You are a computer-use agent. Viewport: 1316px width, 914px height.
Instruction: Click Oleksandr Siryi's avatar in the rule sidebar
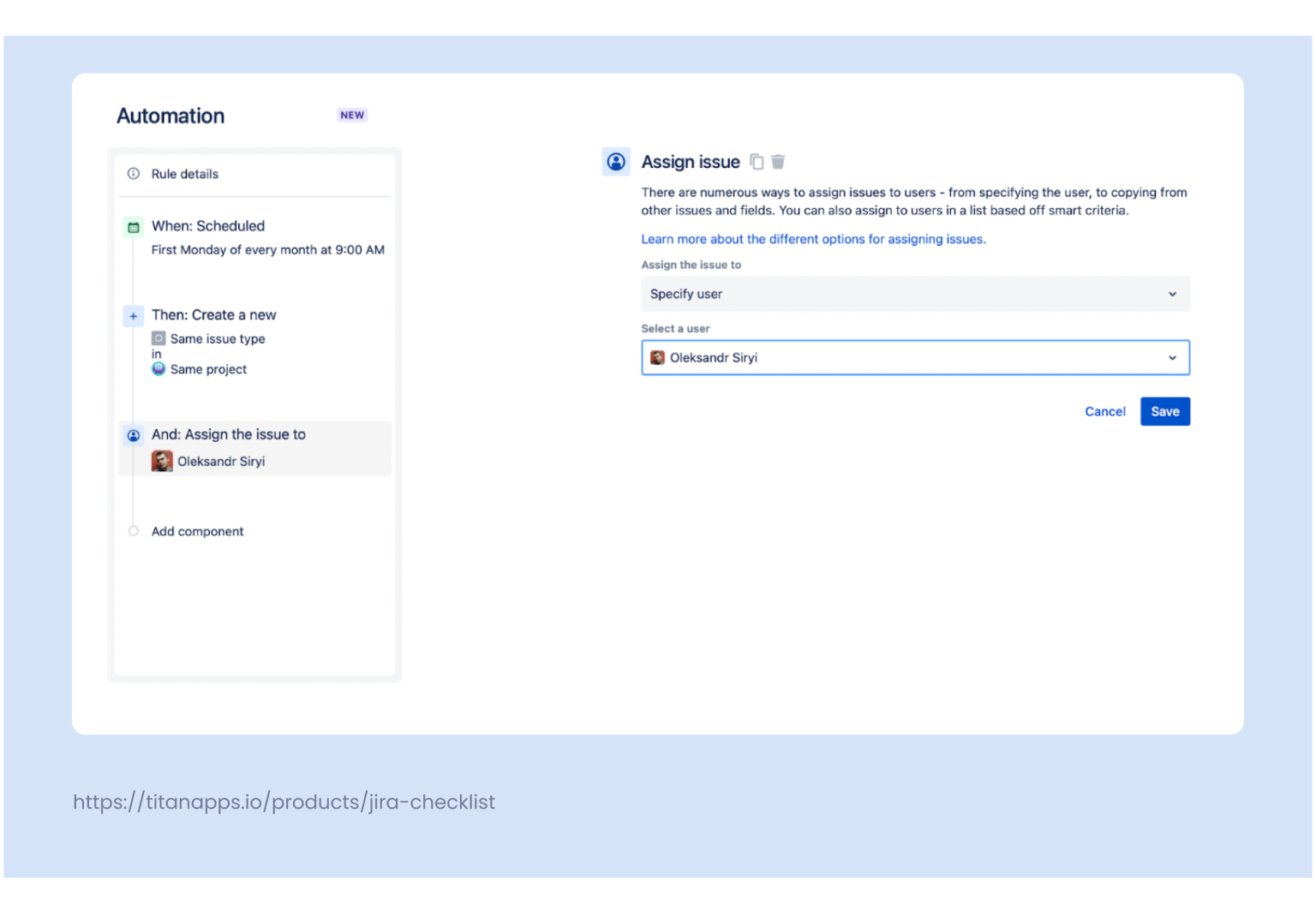[x=163, y=460]
